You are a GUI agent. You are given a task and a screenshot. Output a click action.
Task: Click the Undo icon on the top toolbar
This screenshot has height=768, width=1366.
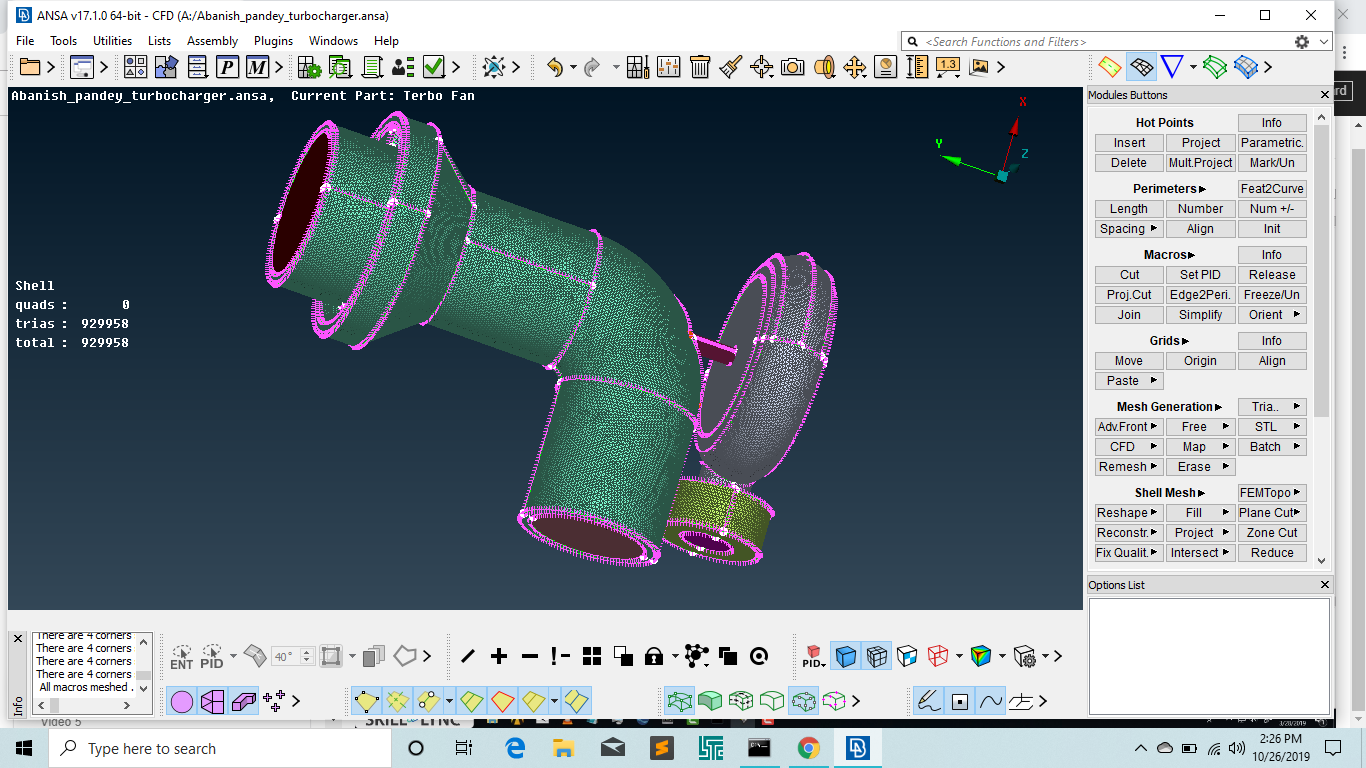click(554, 67)
